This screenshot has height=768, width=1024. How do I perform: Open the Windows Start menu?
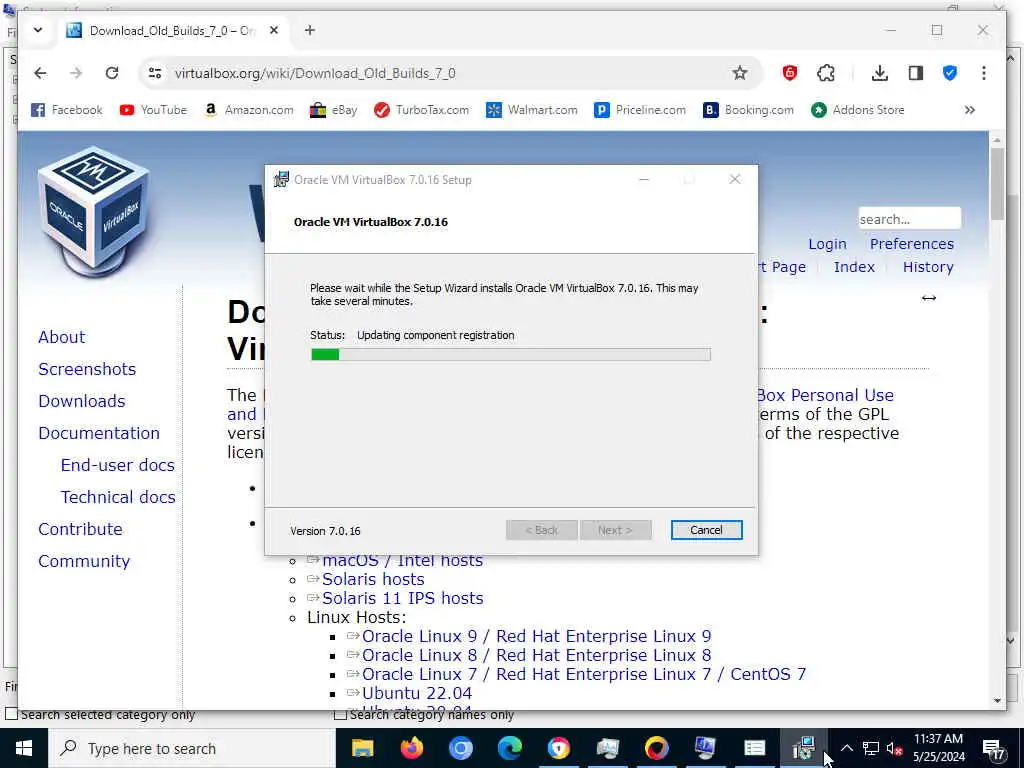pos(24,748)
